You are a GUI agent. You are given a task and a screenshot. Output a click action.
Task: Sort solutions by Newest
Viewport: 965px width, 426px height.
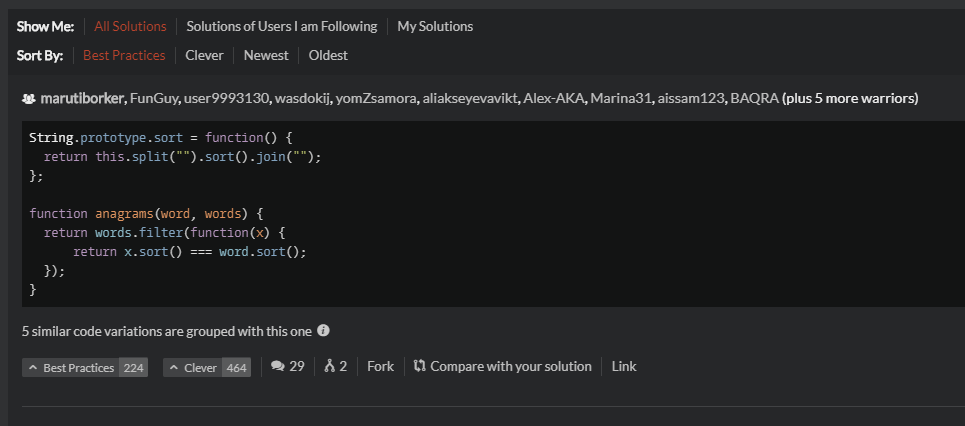(x=266, y=55)
